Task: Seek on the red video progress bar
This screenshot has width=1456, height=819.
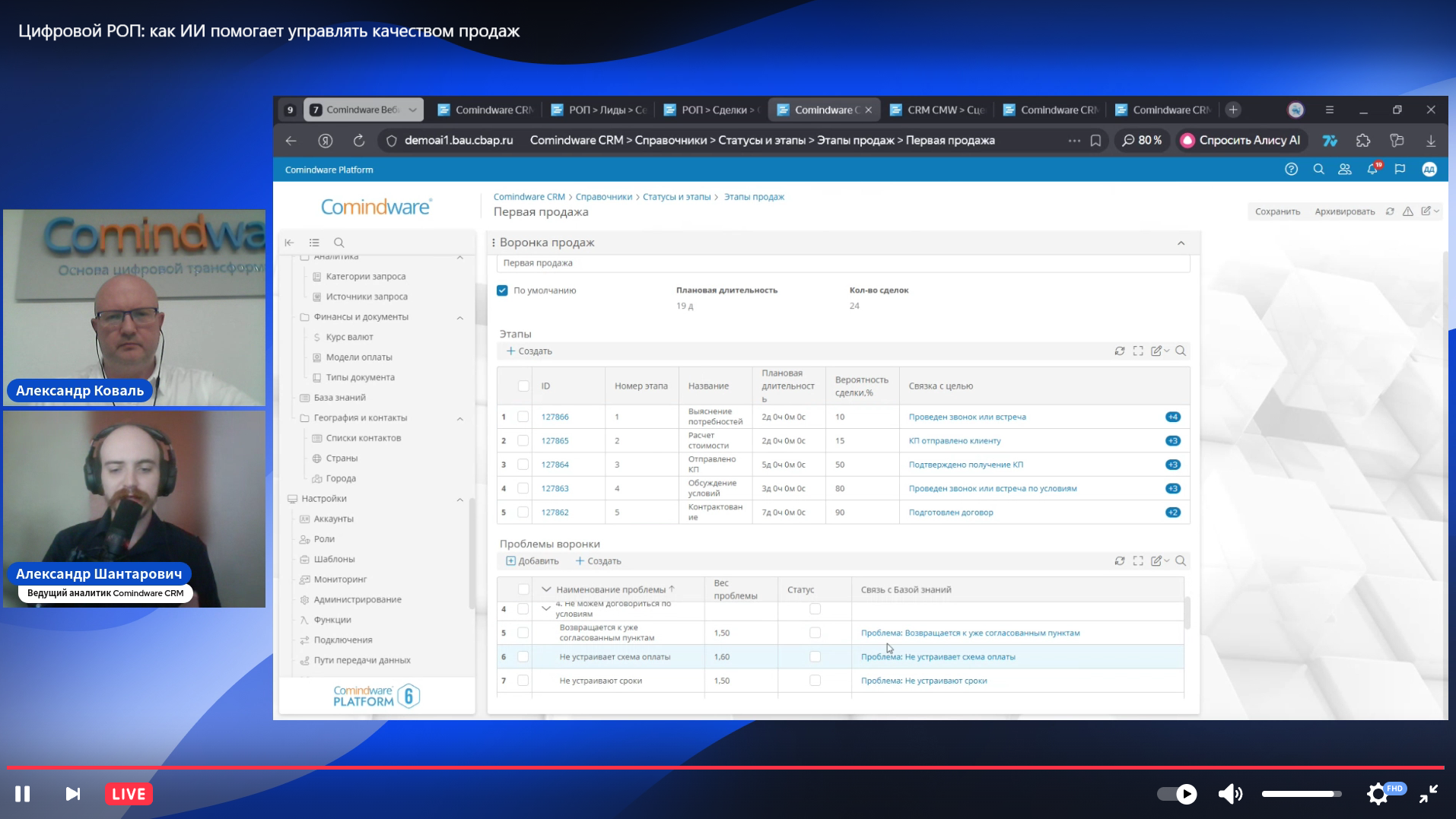Action: tap(726, 767)
